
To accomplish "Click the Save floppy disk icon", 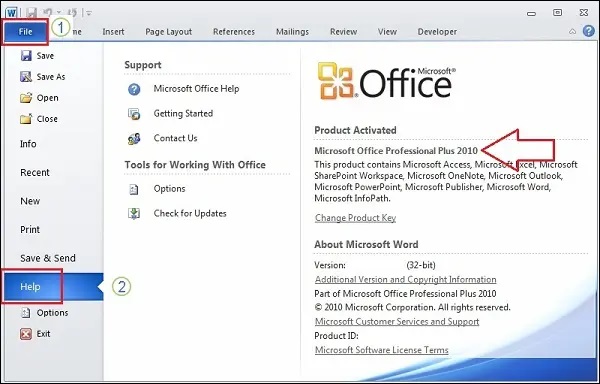I will click(26, 55).
